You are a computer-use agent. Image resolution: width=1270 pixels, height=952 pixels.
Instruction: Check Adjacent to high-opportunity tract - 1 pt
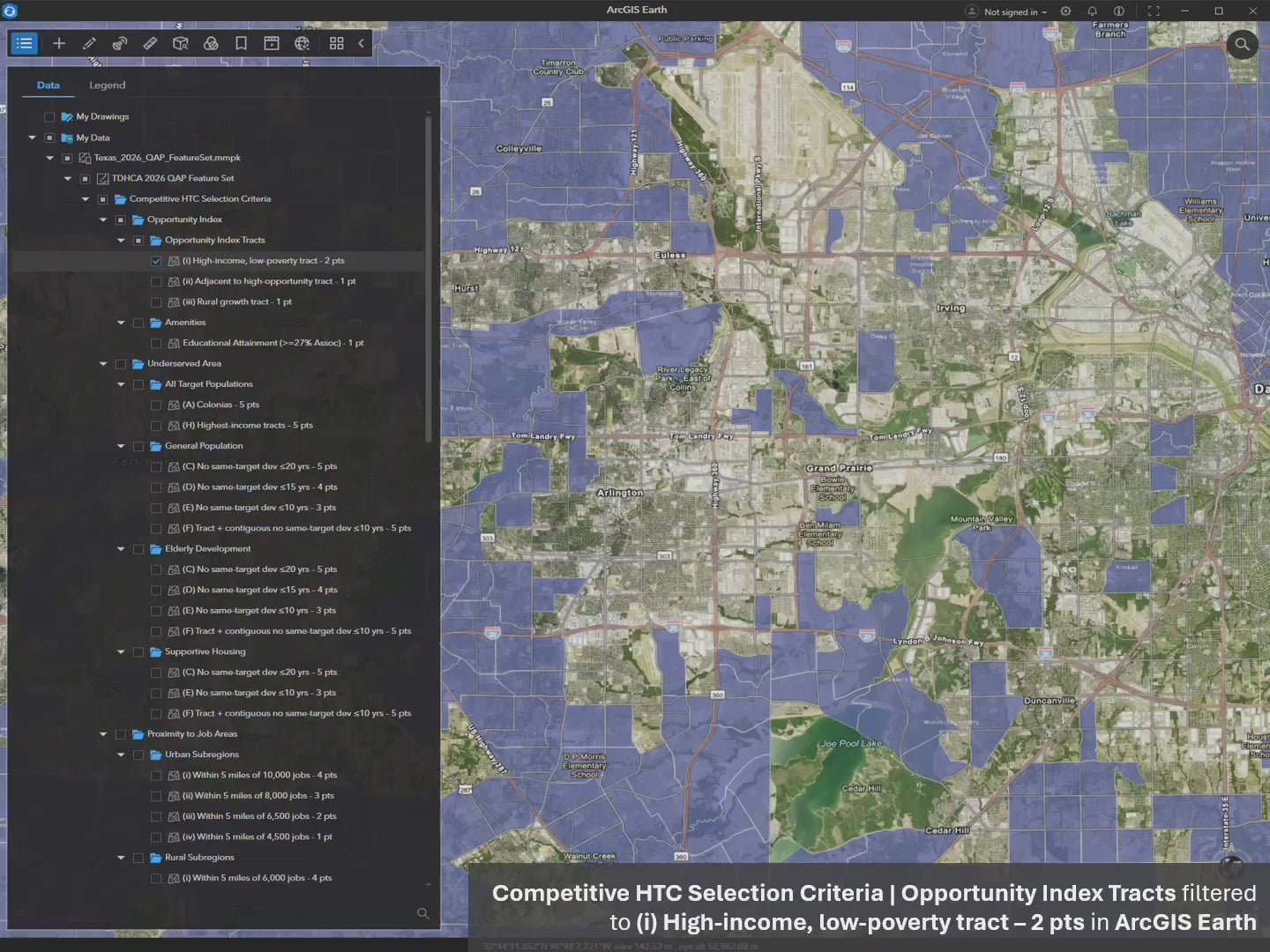[x=156, y=281]
